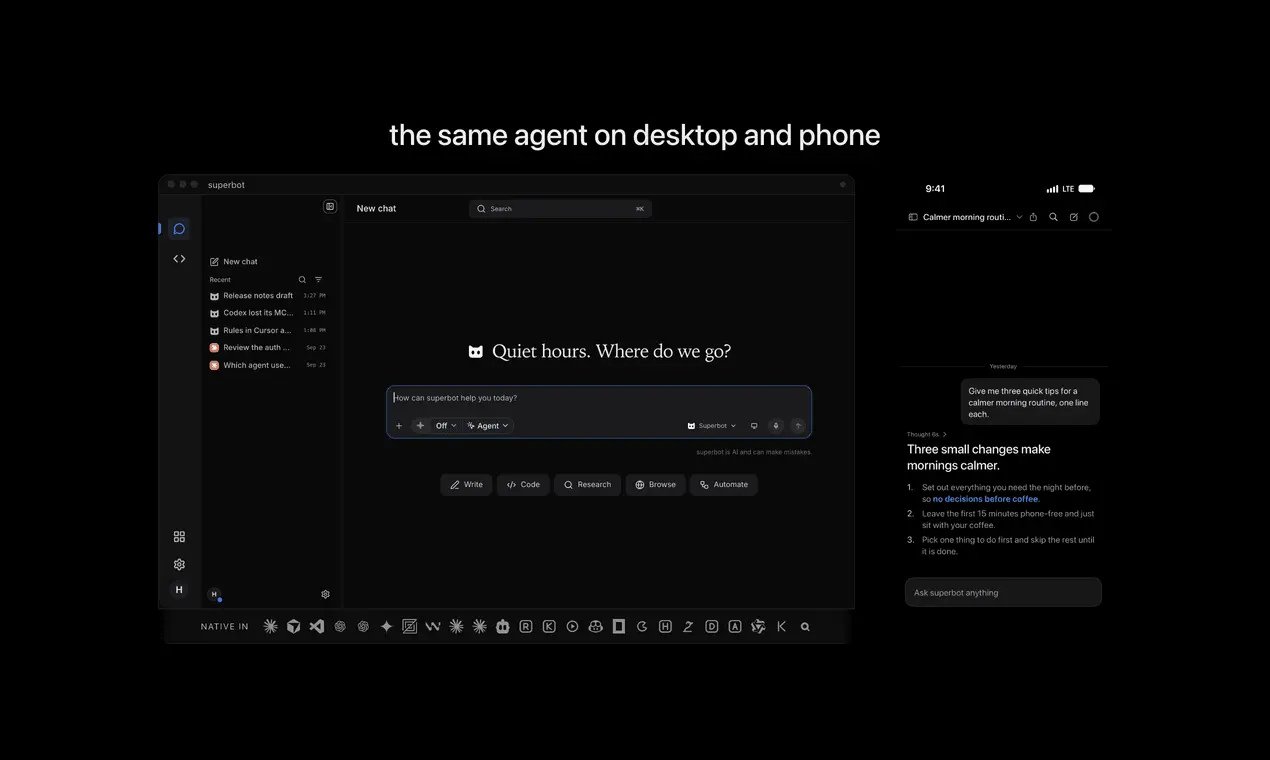Start a New chat from the sidebar

pos(234,262)
